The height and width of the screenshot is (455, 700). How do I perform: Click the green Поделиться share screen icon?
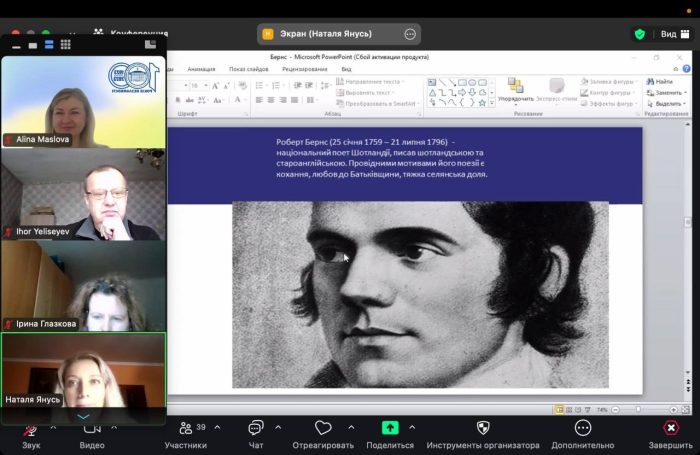pyautogui.click(x=390, y=428)
